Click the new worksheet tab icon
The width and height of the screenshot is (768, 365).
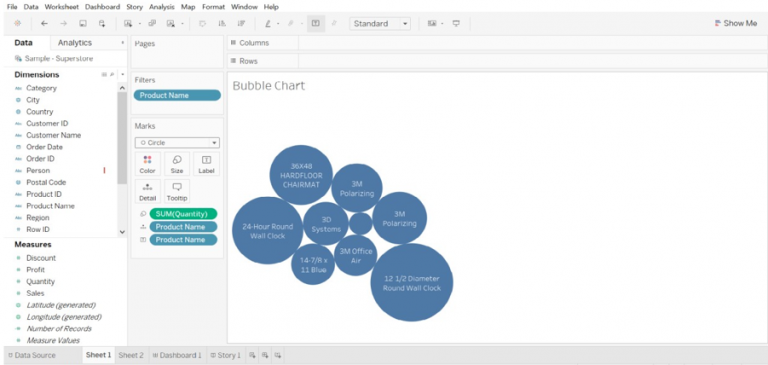coord(252,355)
